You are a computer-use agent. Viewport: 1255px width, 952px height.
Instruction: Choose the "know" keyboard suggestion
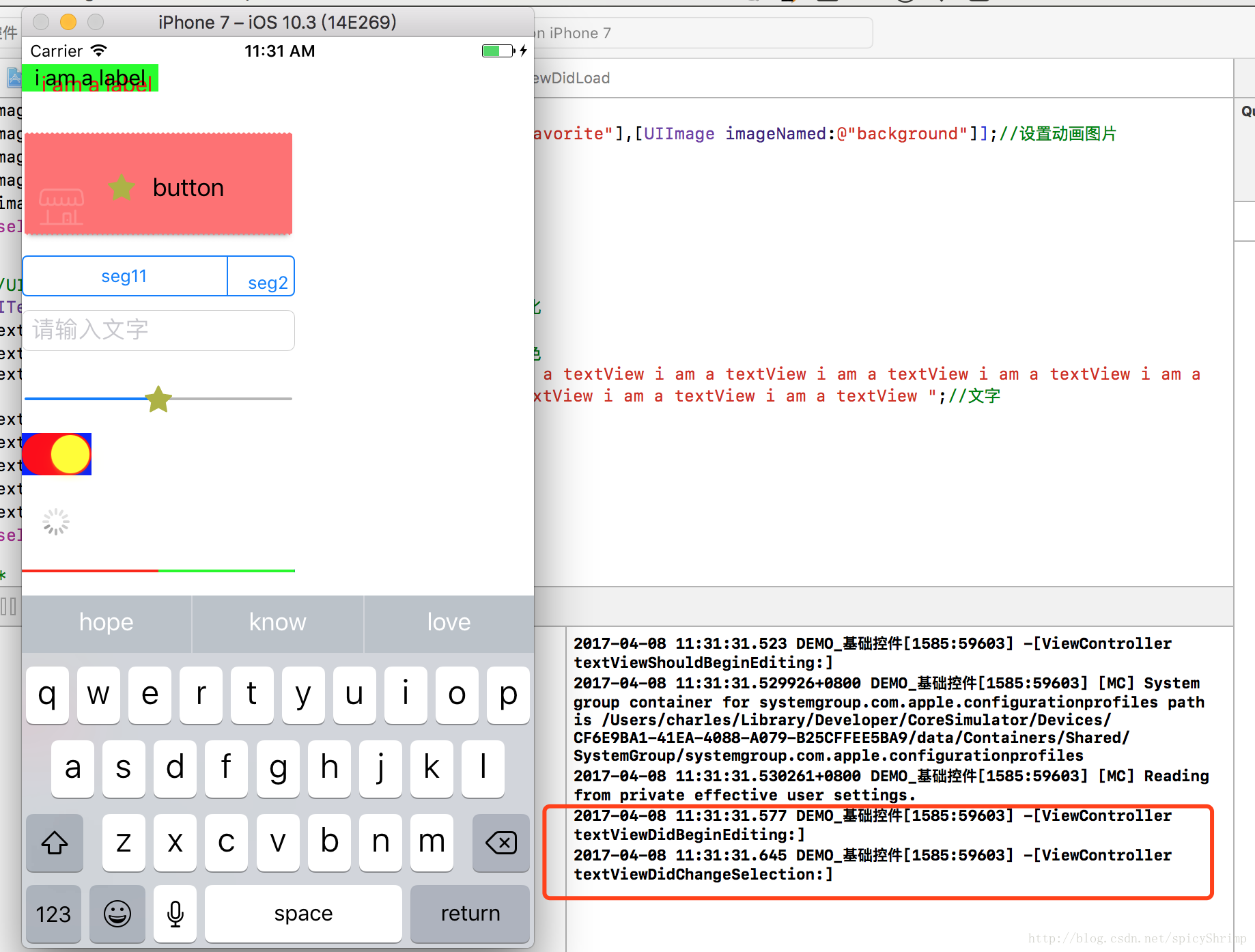pyautogui.click(x=278, y=623)
